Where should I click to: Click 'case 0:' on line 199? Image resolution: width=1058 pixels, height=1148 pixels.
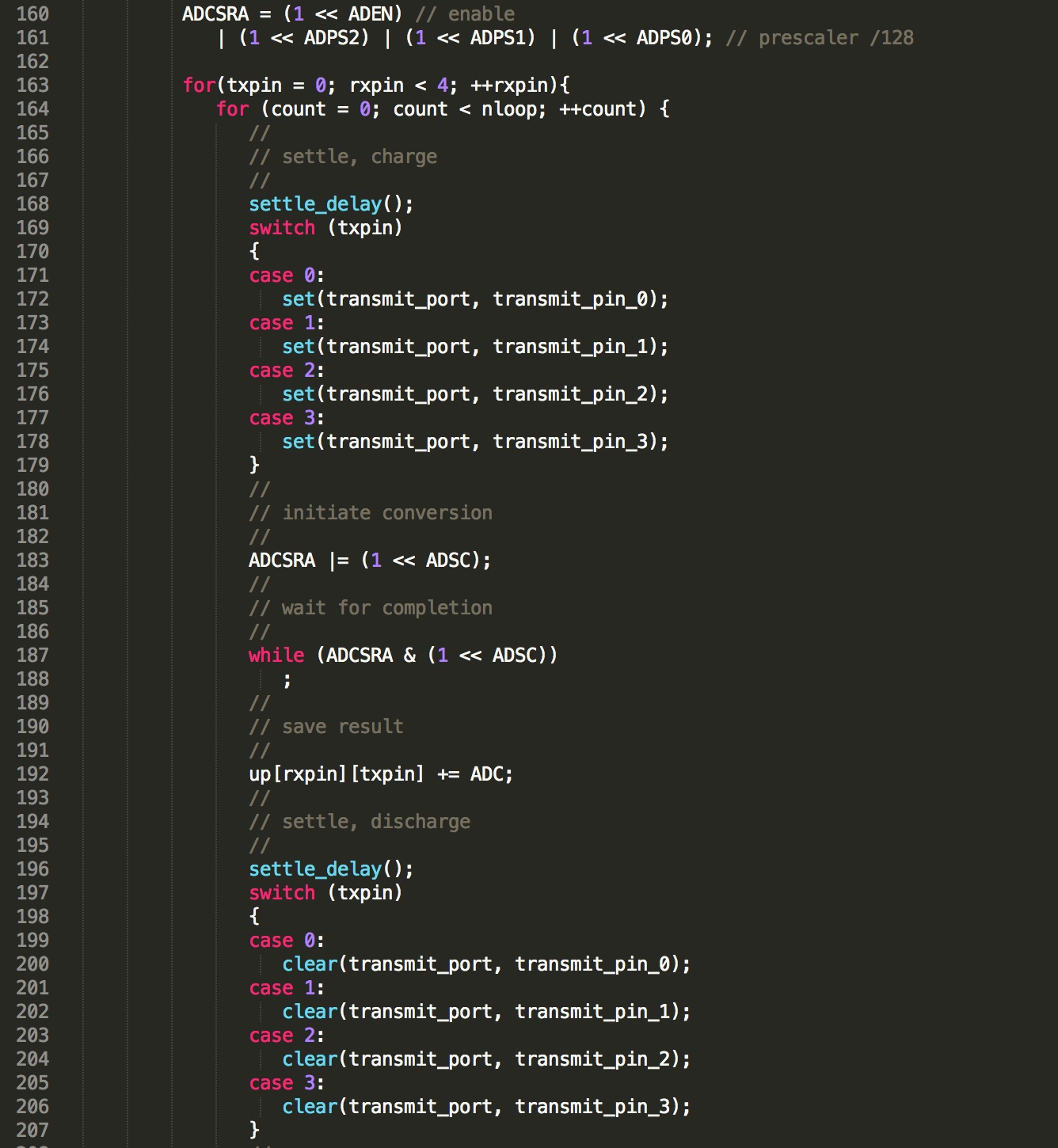pos(287,941)
